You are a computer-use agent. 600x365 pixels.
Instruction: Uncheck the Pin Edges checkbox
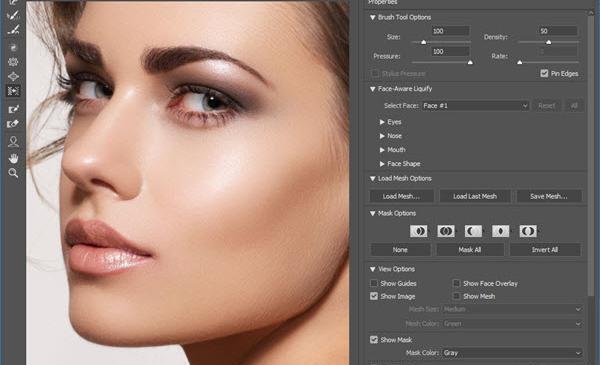coord(544,73)
